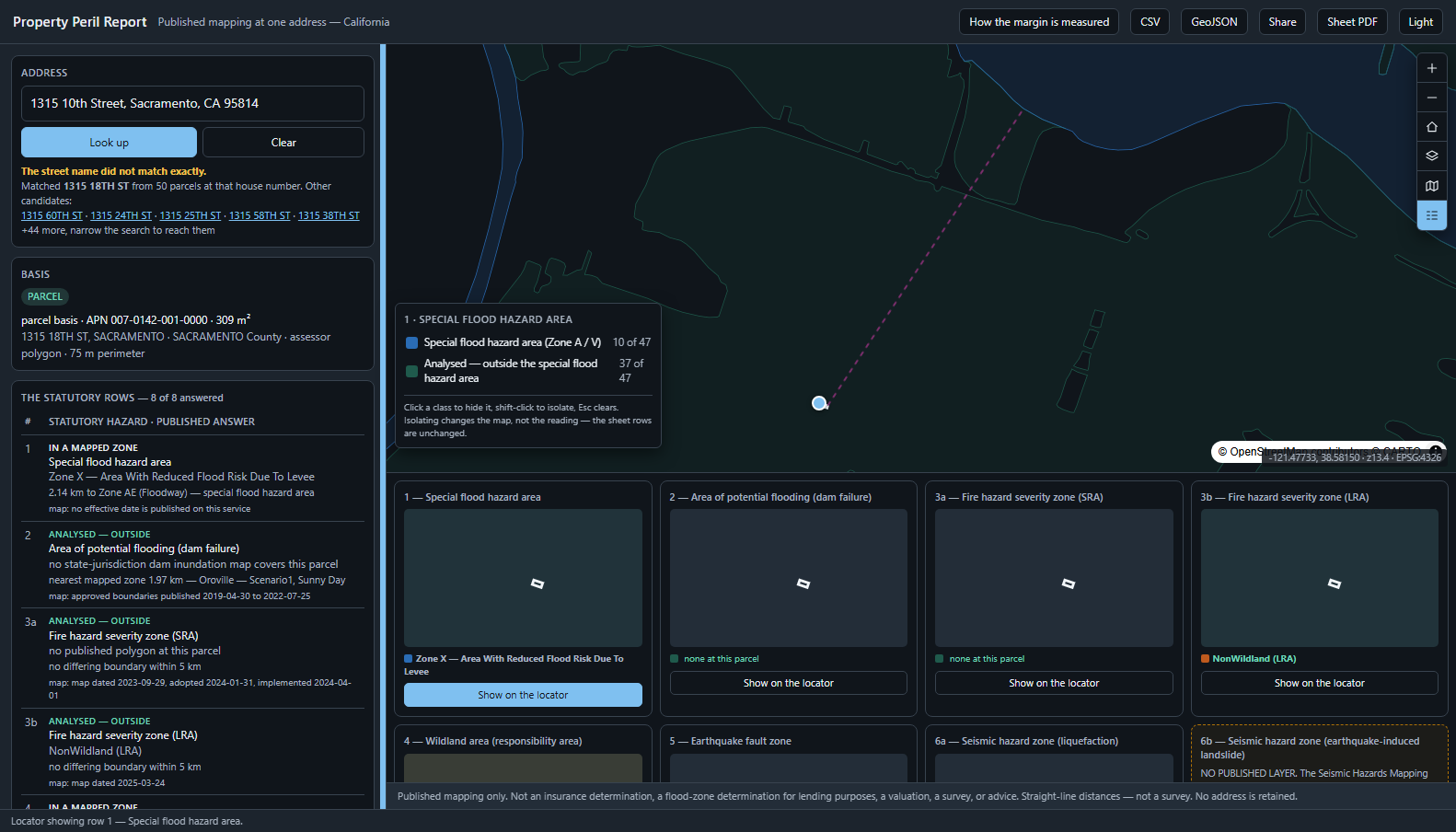Click parcel thumbnail in Fire hazard SRA card
The height and width of the screenshot is (832, 1456).
(x=1054, y=578)
